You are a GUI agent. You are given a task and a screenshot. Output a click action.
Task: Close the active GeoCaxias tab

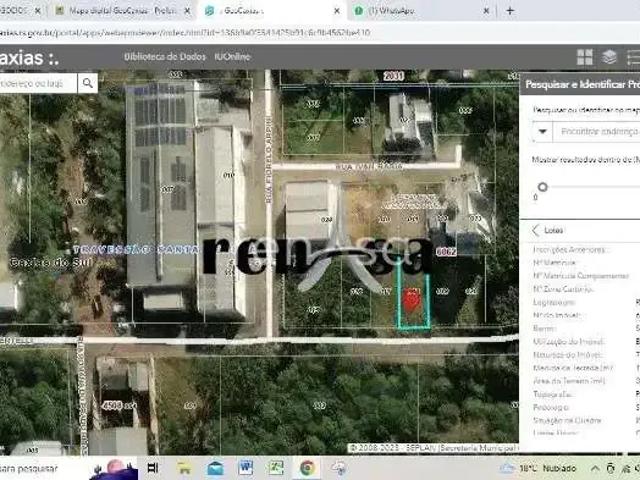pos(337,11)
